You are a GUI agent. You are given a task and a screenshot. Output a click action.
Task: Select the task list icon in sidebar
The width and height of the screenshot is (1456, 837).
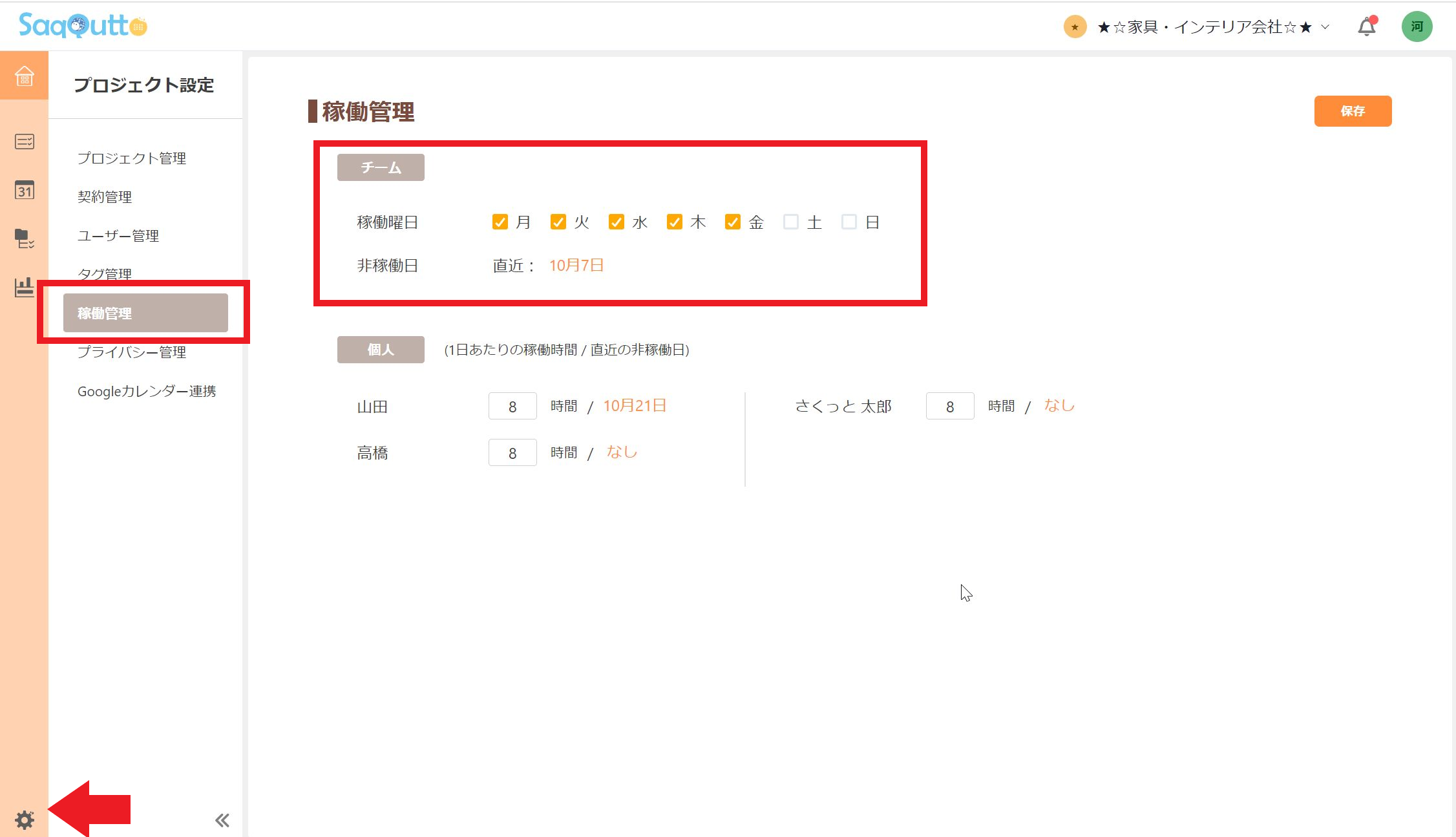pyautogui.click(x=24, y=142)
